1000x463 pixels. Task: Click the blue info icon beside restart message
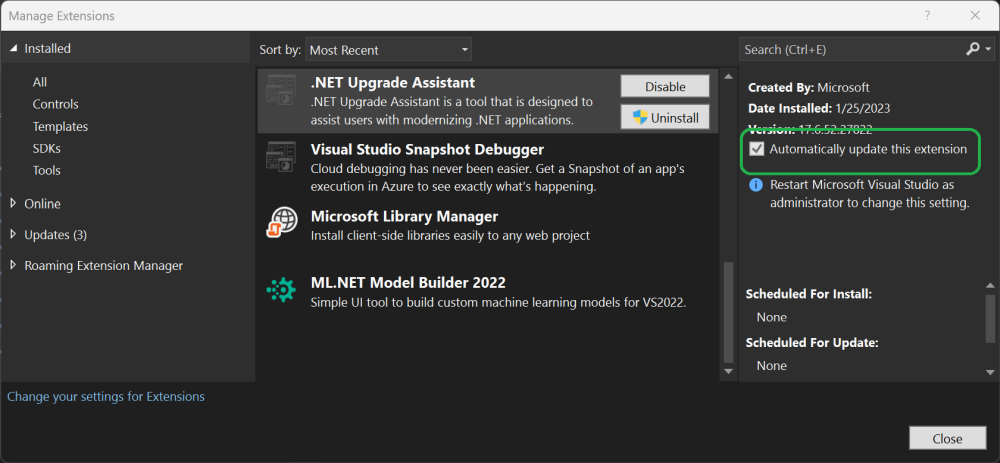coord(756,185)
